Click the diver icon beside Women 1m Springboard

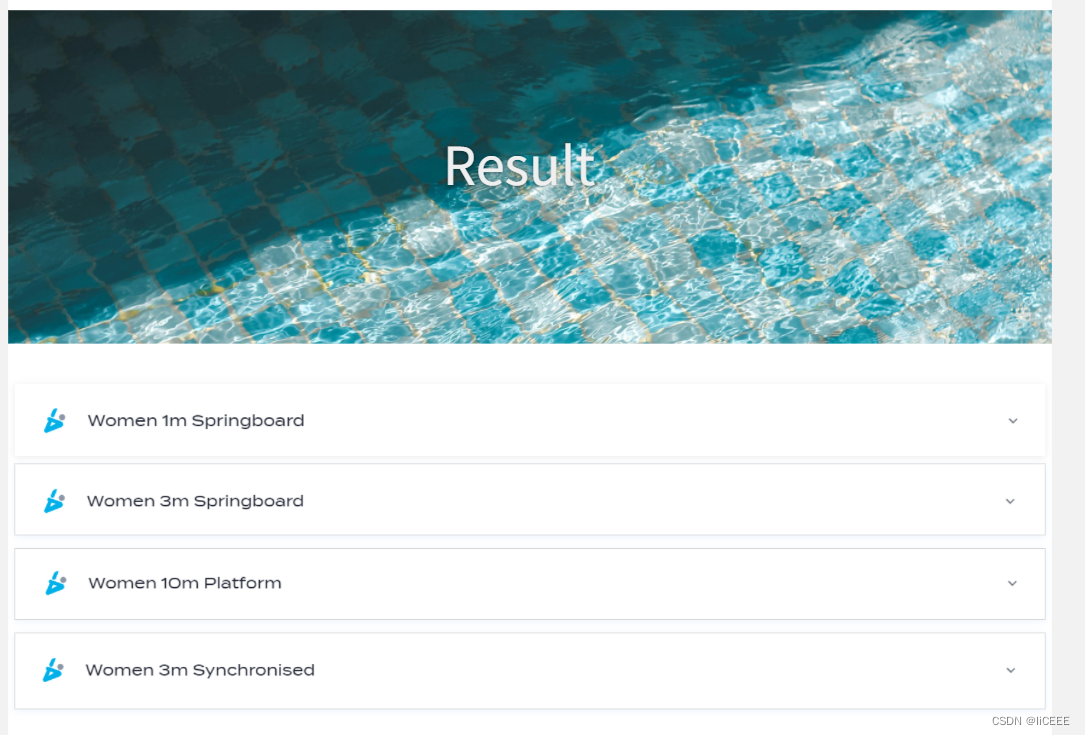tap(55, 421)
